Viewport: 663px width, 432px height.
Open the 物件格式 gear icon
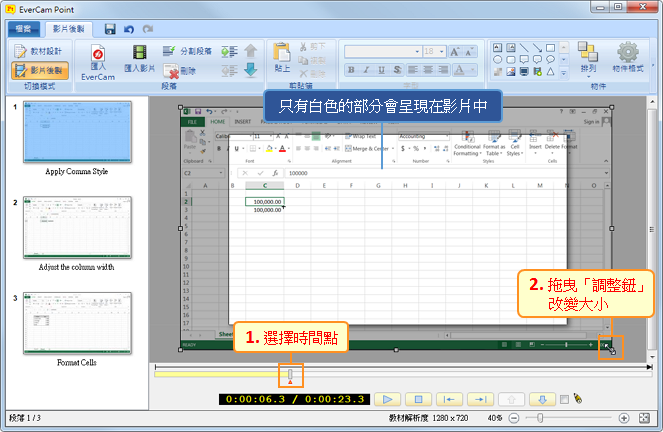628,58
